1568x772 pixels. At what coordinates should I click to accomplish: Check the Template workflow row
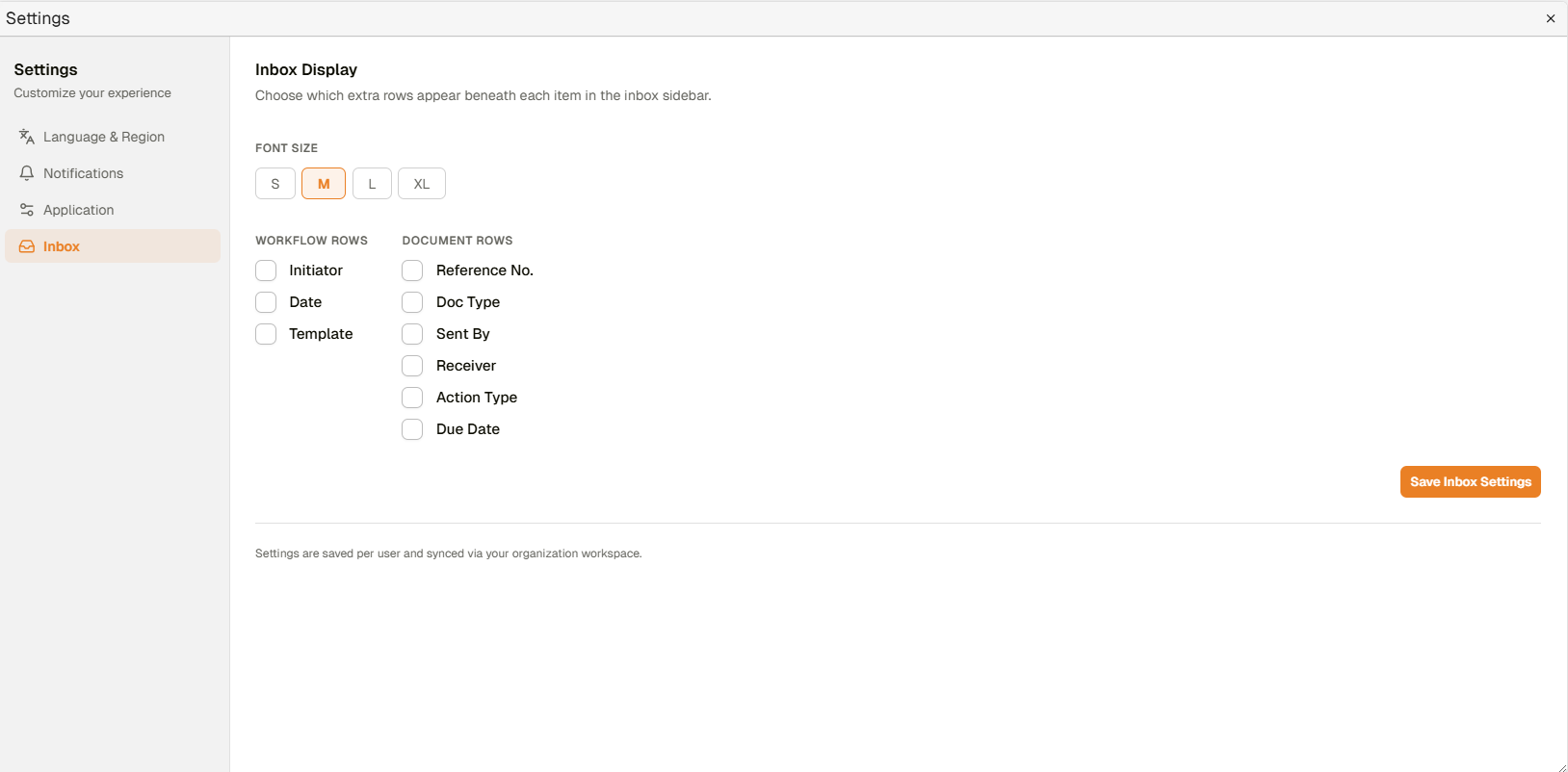pyautogui.click(x=266, y=334)
